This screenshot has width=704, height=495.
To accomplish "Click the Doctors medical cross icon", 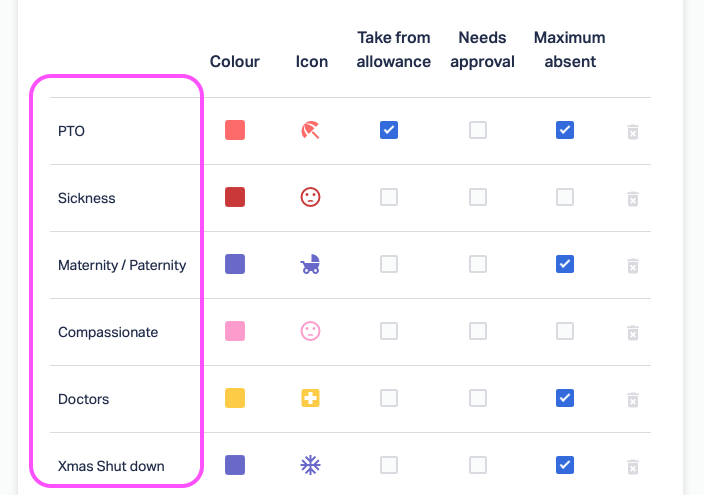I will click(310, 398).
